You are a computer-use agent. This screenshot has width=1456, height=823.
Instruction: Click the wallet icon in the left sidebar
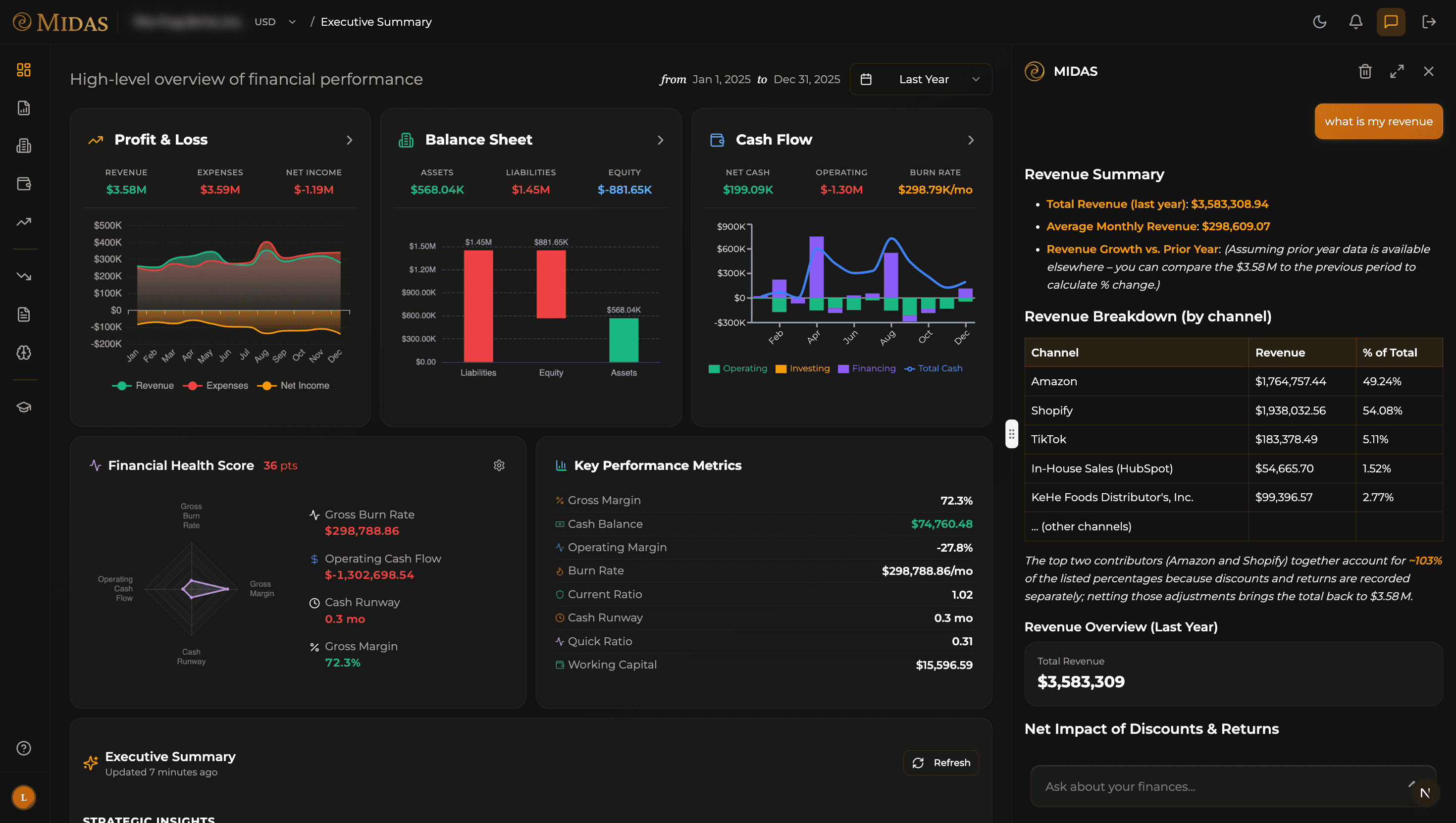point(24,183)
